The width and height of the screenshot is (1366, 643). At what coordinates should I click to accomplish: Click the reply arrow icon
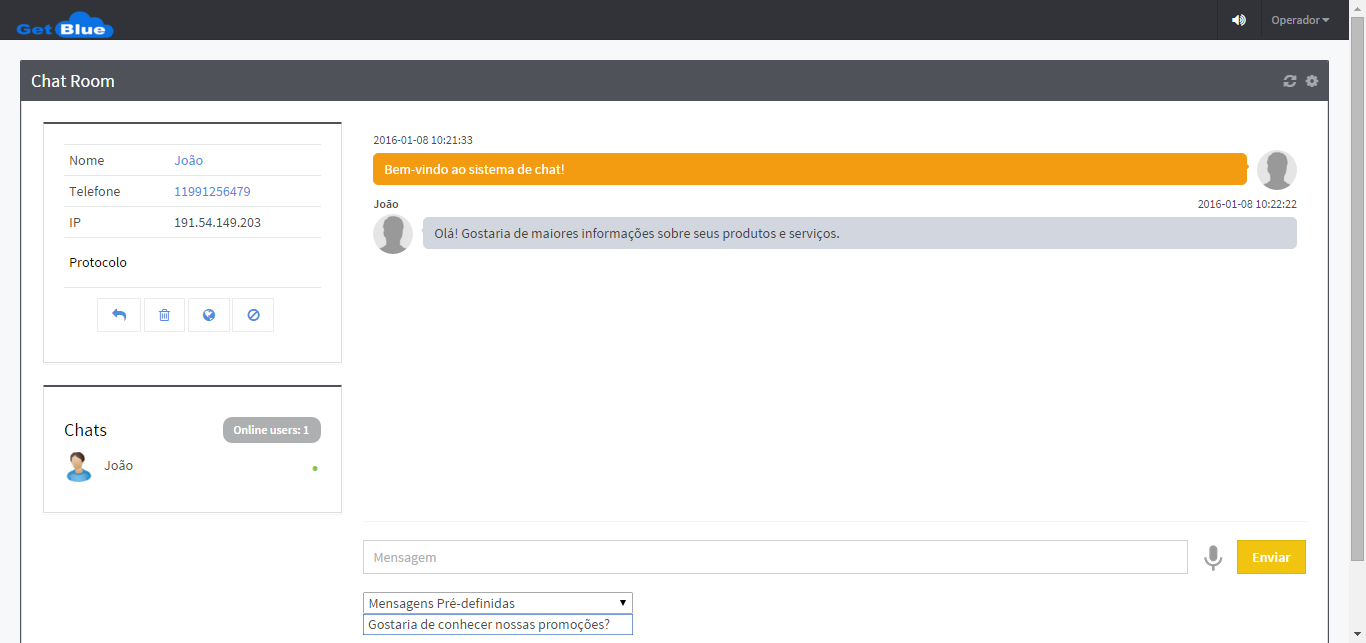coord(119,315)
